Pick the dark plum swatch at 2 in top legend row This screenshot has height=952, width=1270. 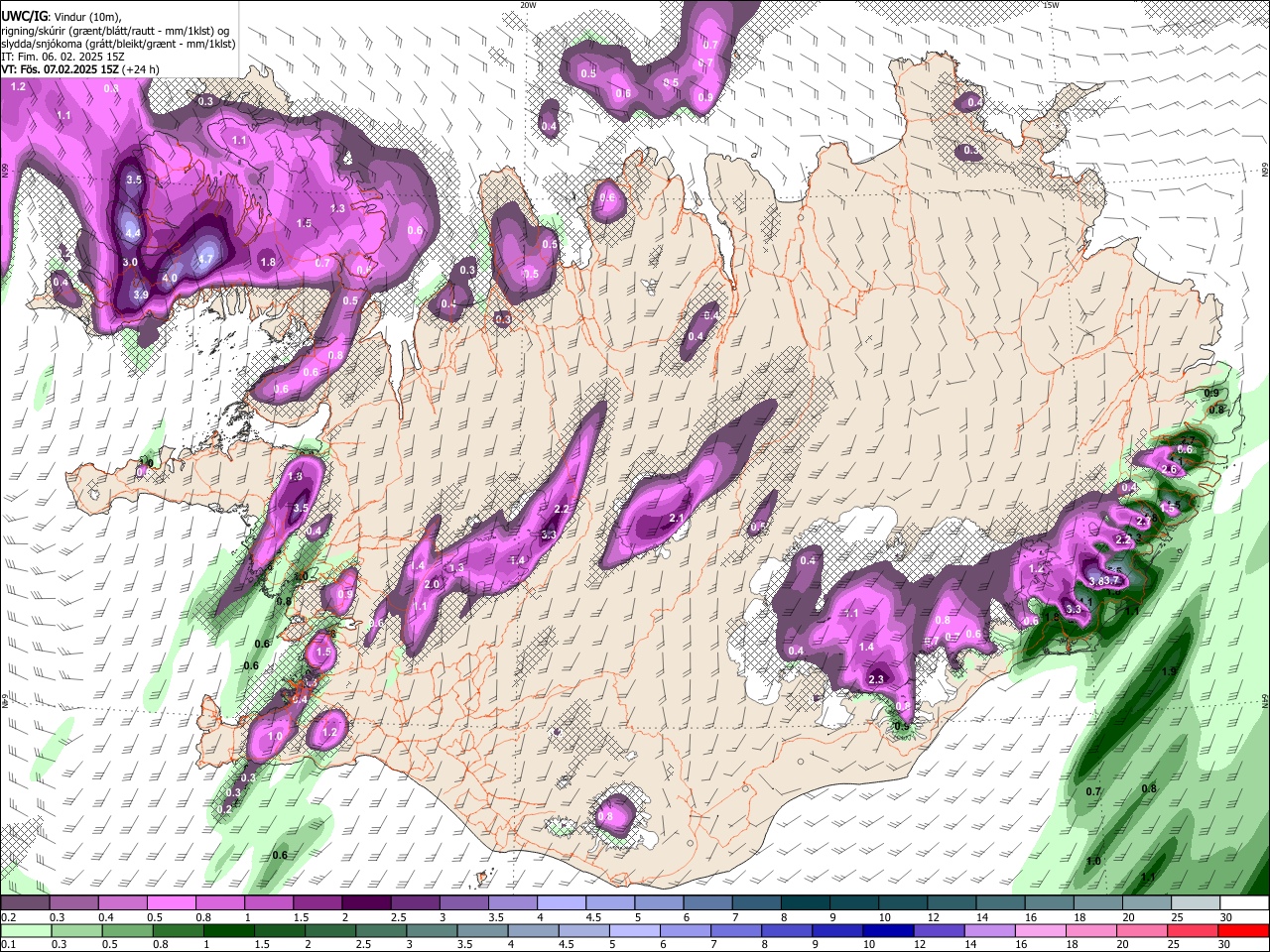coord(365,903)
